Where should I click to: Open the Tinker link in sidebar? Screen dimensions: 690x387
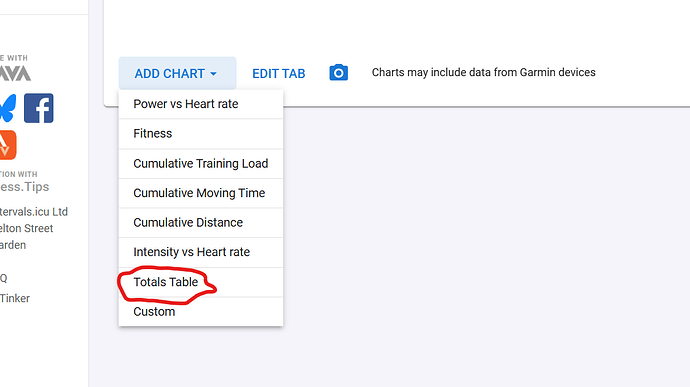(15, 299)
